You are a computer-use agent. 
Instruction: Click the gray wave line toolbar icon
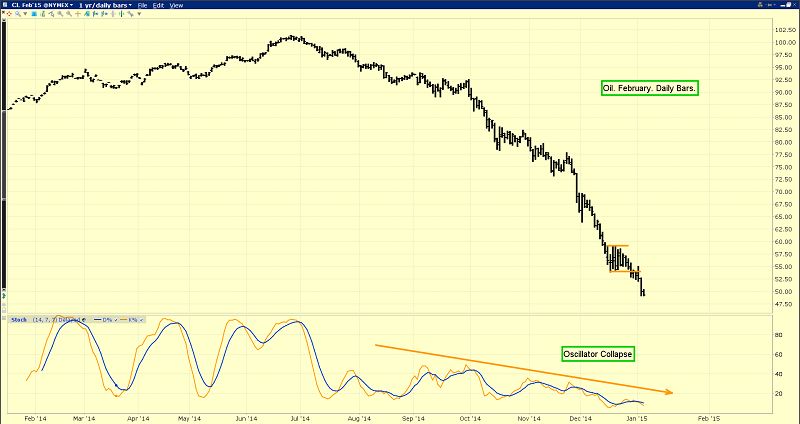pyautogui.click(x=130, y=14)
